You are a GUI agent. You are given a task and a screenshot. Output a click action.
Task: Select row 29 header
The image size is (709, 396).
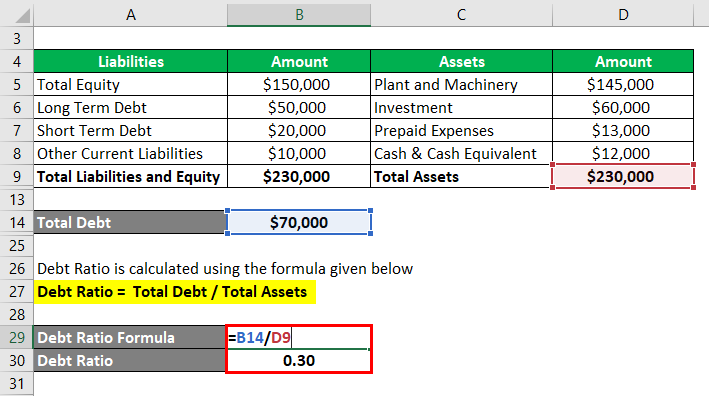[x=17, y=337]
